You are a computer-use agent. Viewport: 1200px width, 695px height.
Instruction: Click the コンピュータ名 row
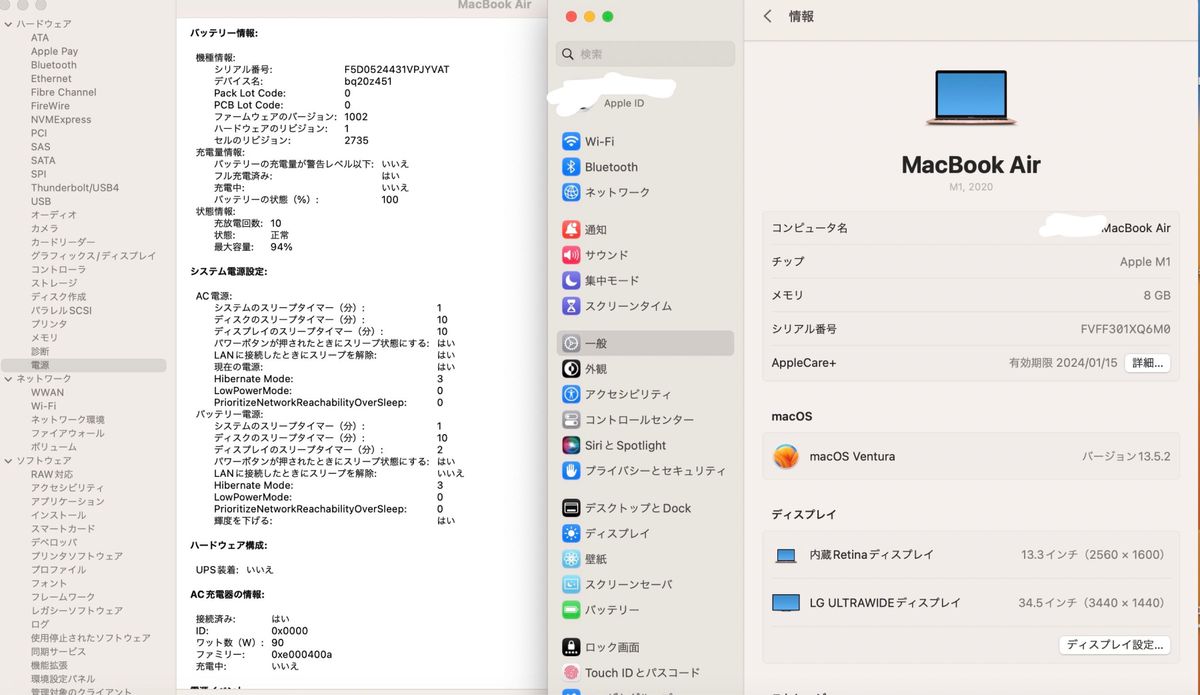point(971,228)
